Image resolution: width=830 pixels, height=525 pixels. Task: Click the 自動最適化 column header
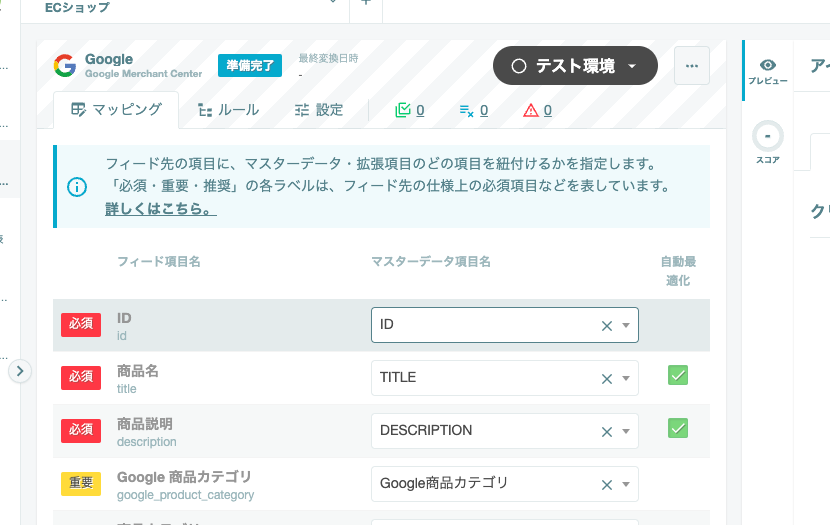pos(678,271)
